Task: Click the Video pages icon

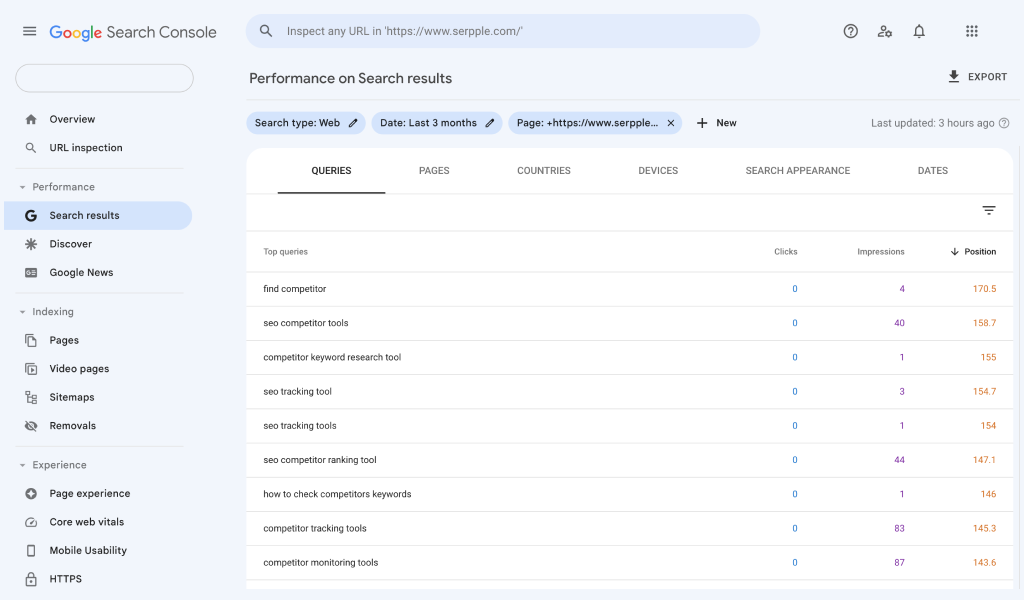Action: pyautogui.click(x=31, y=369)
